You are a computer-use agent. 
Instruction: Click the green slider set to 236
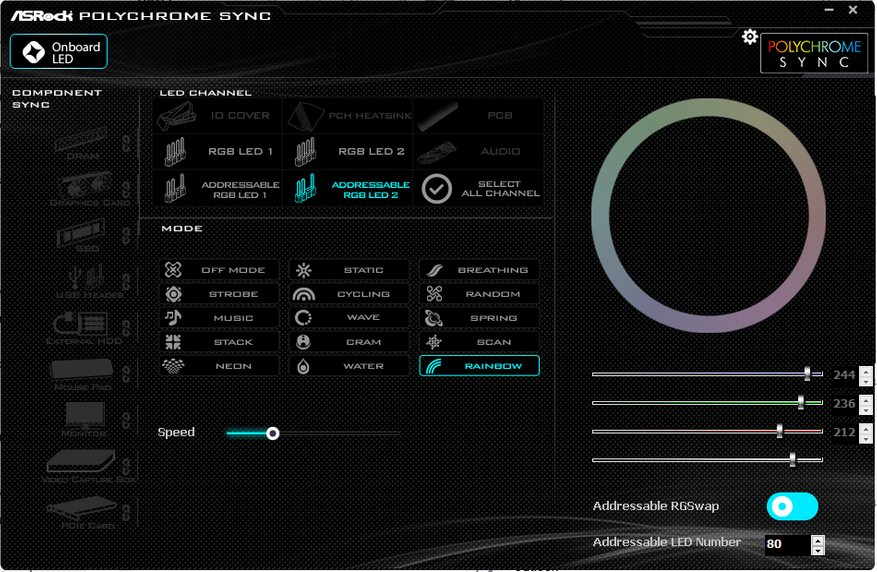coord(707,403)
